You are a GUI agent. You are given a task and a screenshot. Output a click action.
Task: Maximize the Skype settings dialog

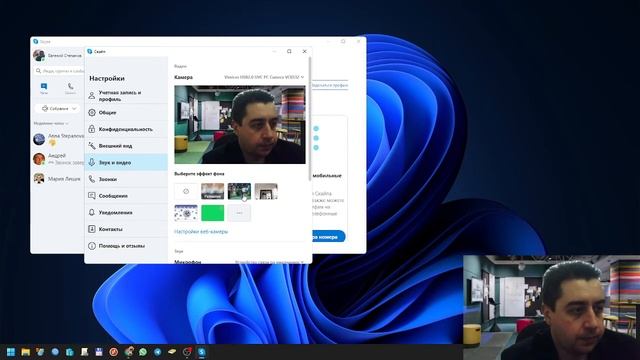pyautogui.click(x=289, y=51)
